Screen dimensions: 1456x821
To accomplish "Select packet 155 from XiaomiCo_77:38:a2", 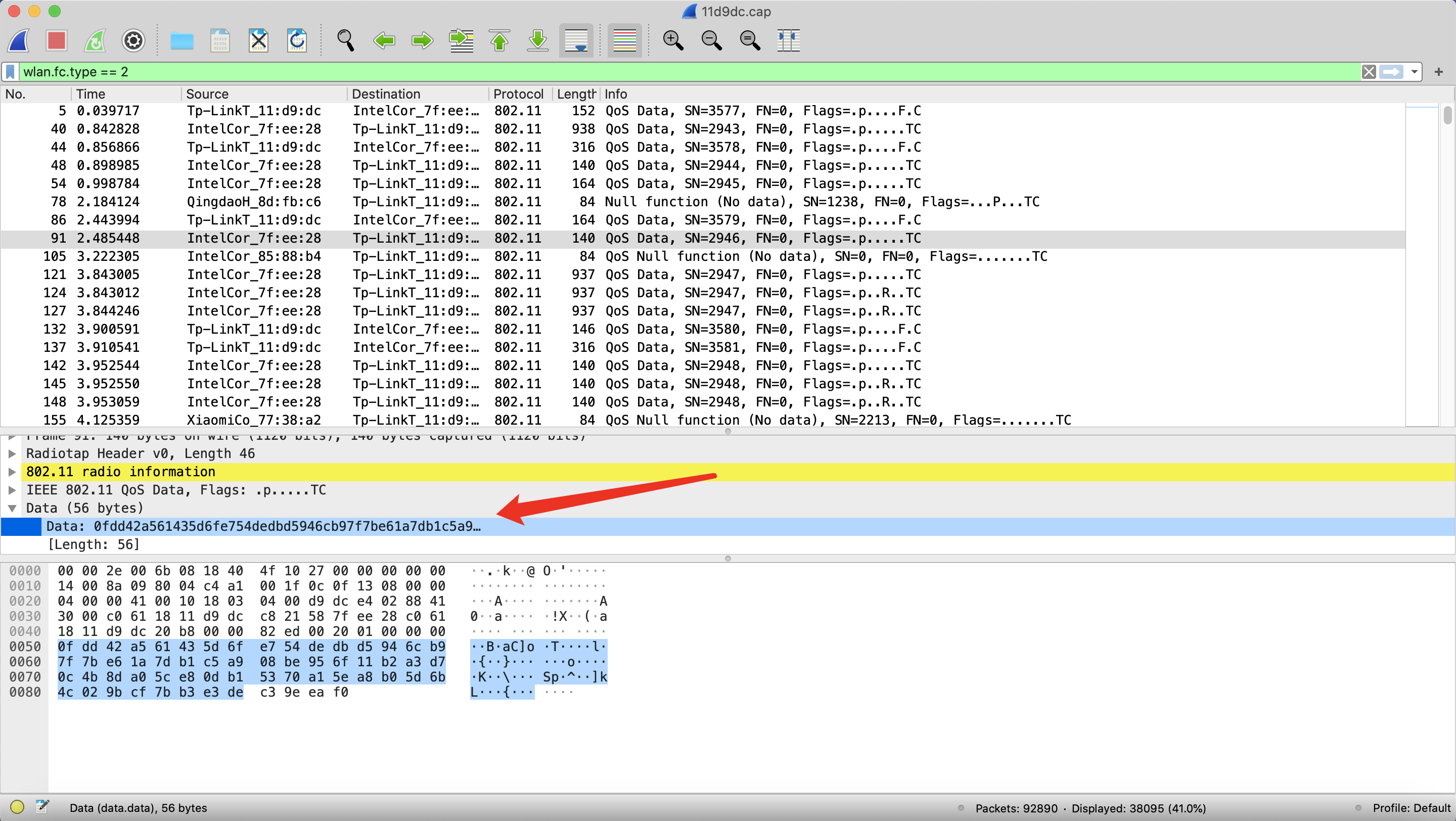I will (x=703, y=420).
